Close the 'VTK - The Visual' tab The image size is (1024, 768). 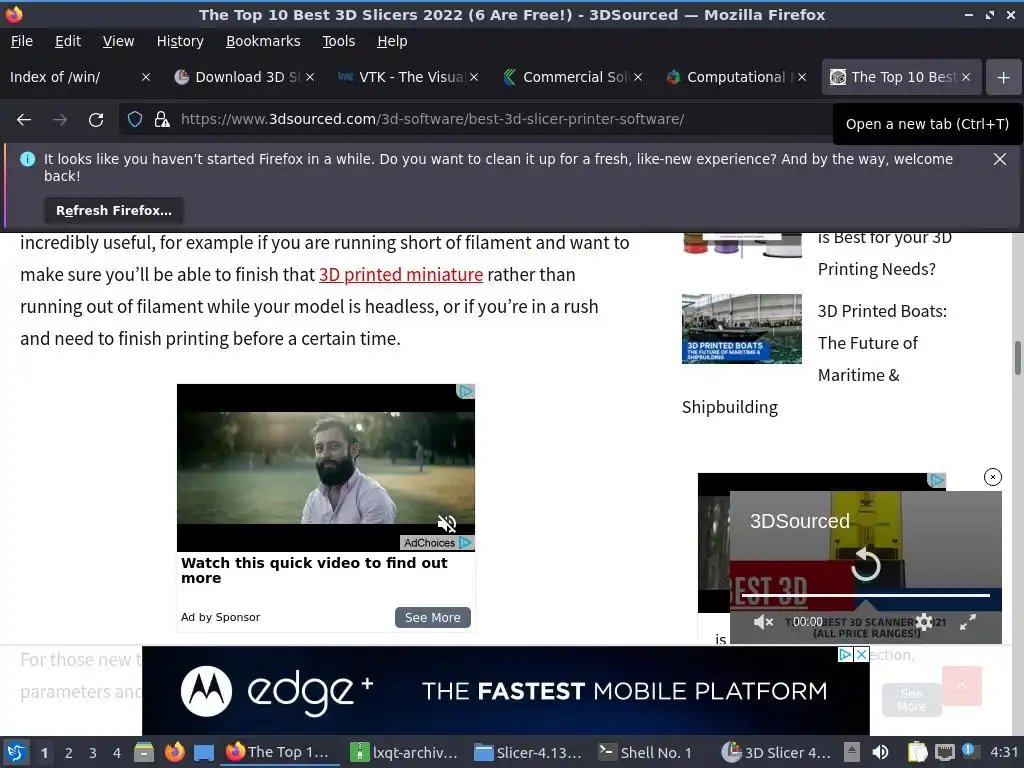[474, 77]
